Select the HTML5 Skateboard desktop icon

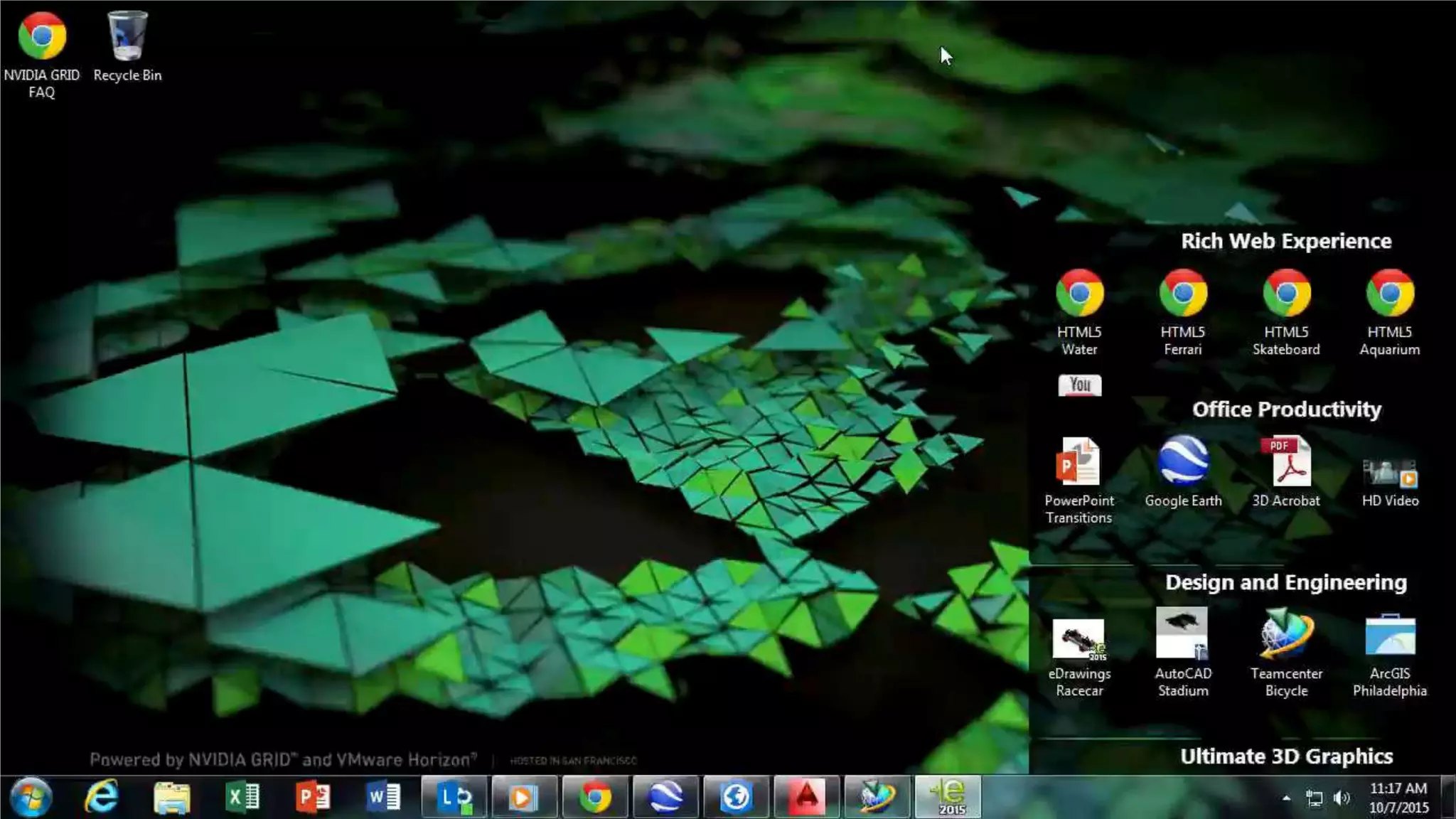[1286, 293]
